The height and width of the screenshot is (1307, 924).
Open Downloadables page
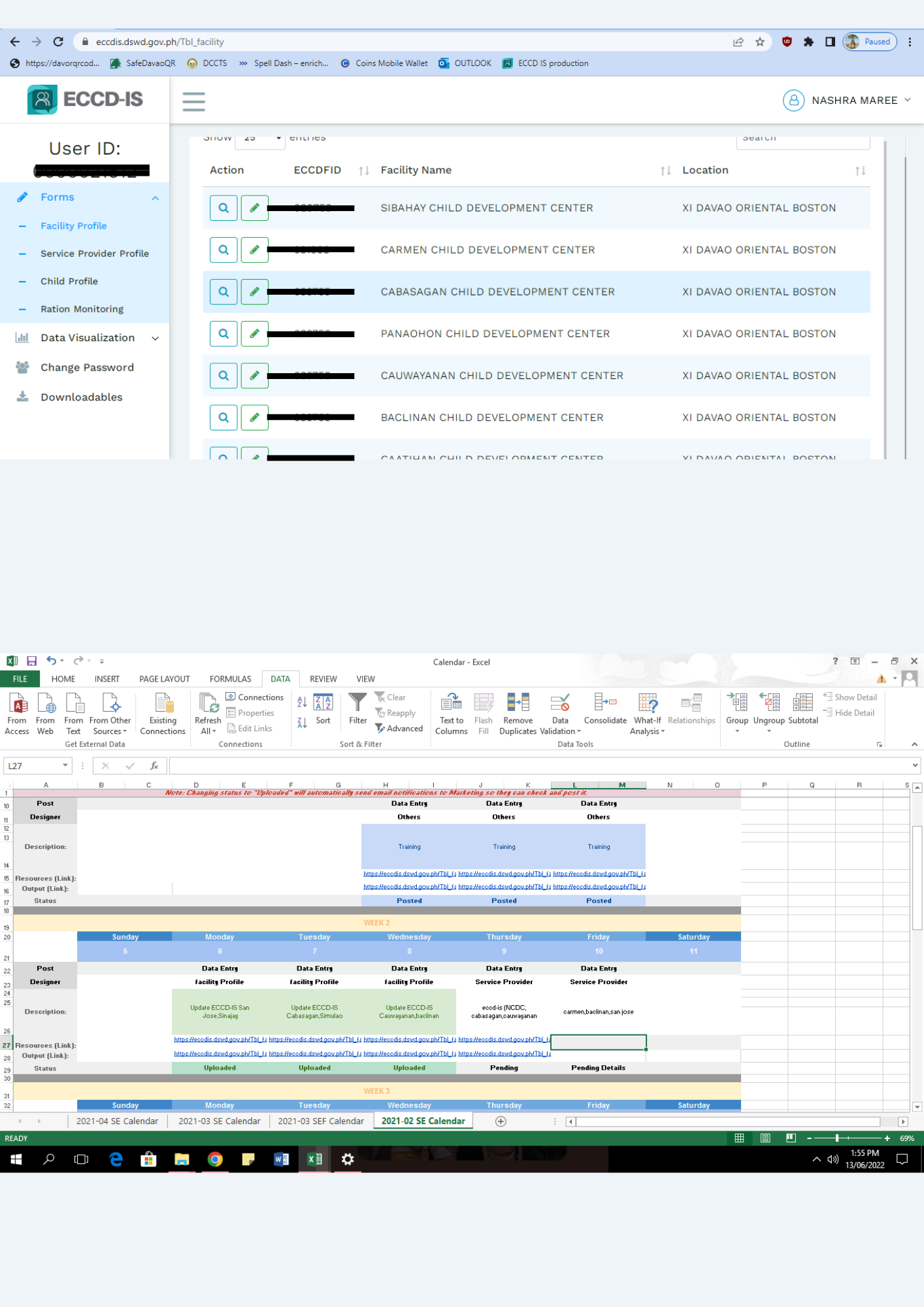[x=82, y=397]
